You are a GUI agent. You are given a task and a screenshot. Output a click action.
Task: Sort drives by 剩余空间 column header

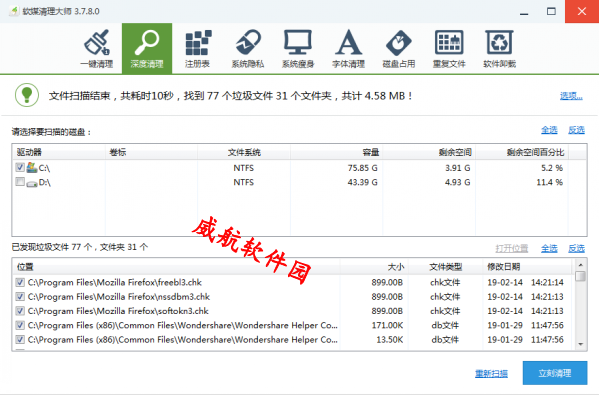pos(429,152)
